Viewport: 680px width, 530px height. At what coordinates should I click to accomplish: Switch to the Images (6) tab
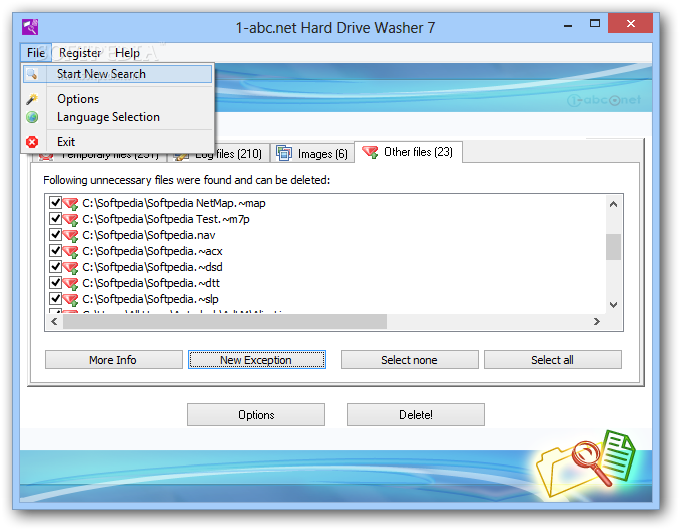[312, 154]
